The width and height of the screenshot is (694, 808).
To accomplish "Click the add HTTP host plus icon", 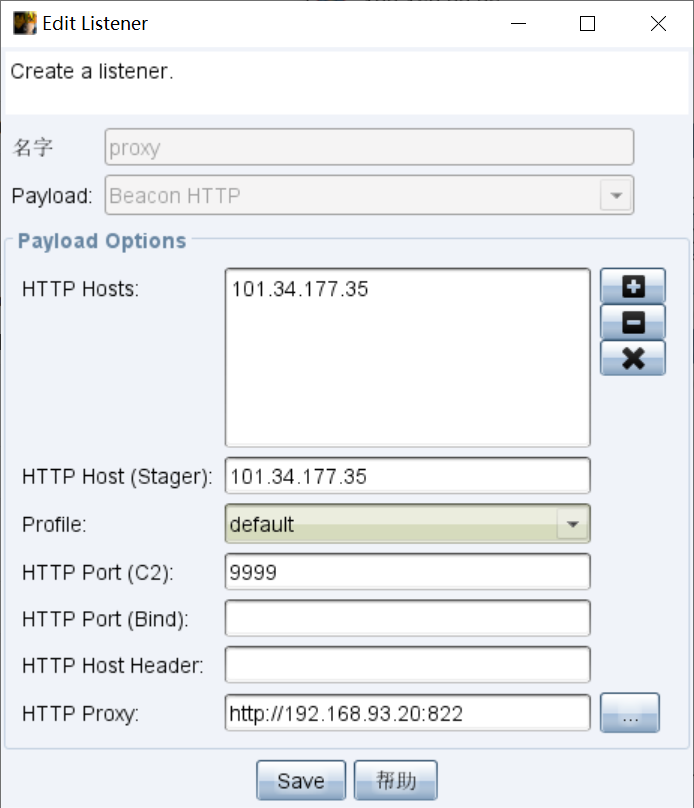I will click(x=632, y=287).
